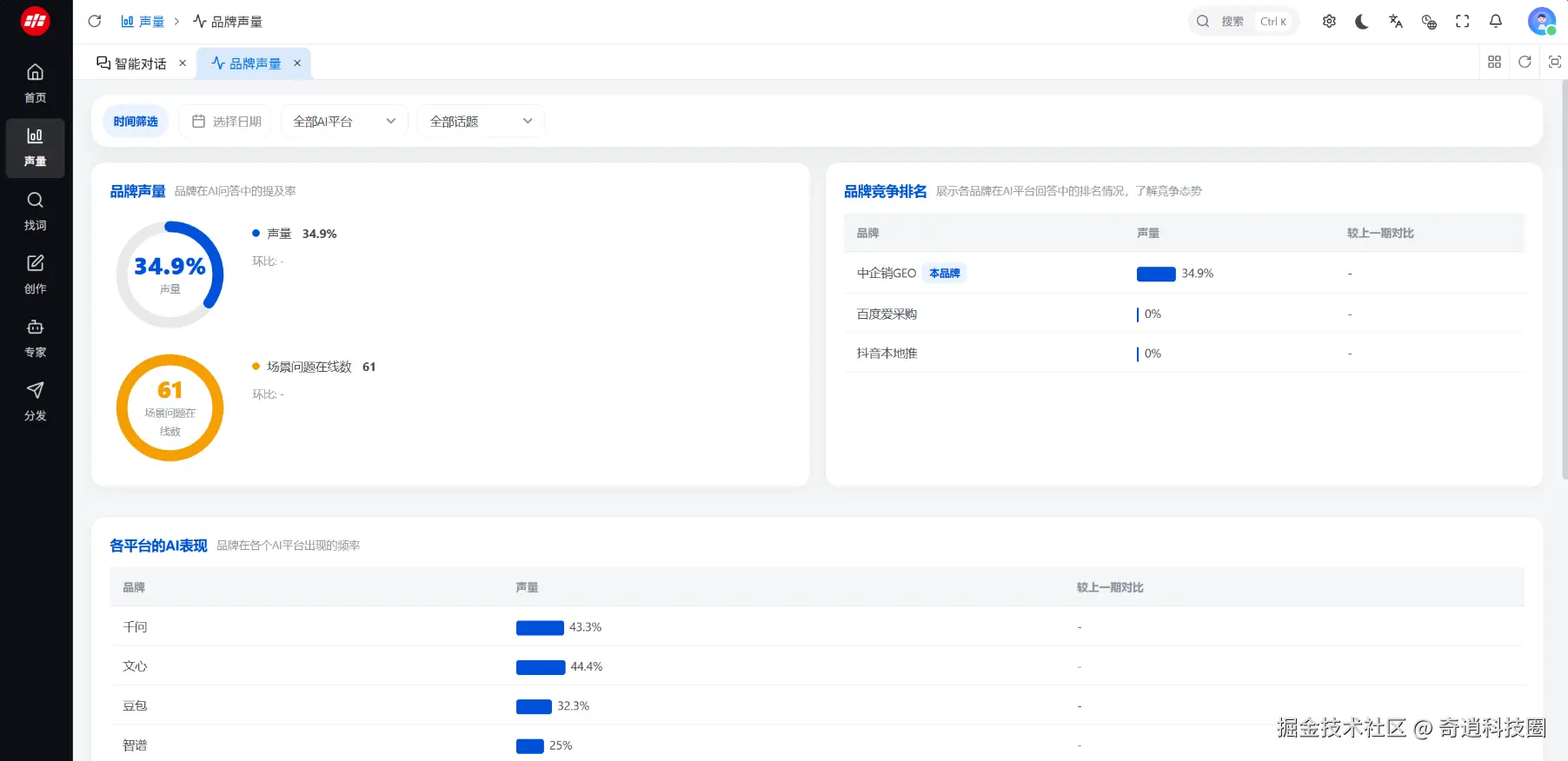Image resolution: width=1568 pixels, height=761 pixels.
Task: Close the 智能对话 tab
Action: (x=183, y=63)
